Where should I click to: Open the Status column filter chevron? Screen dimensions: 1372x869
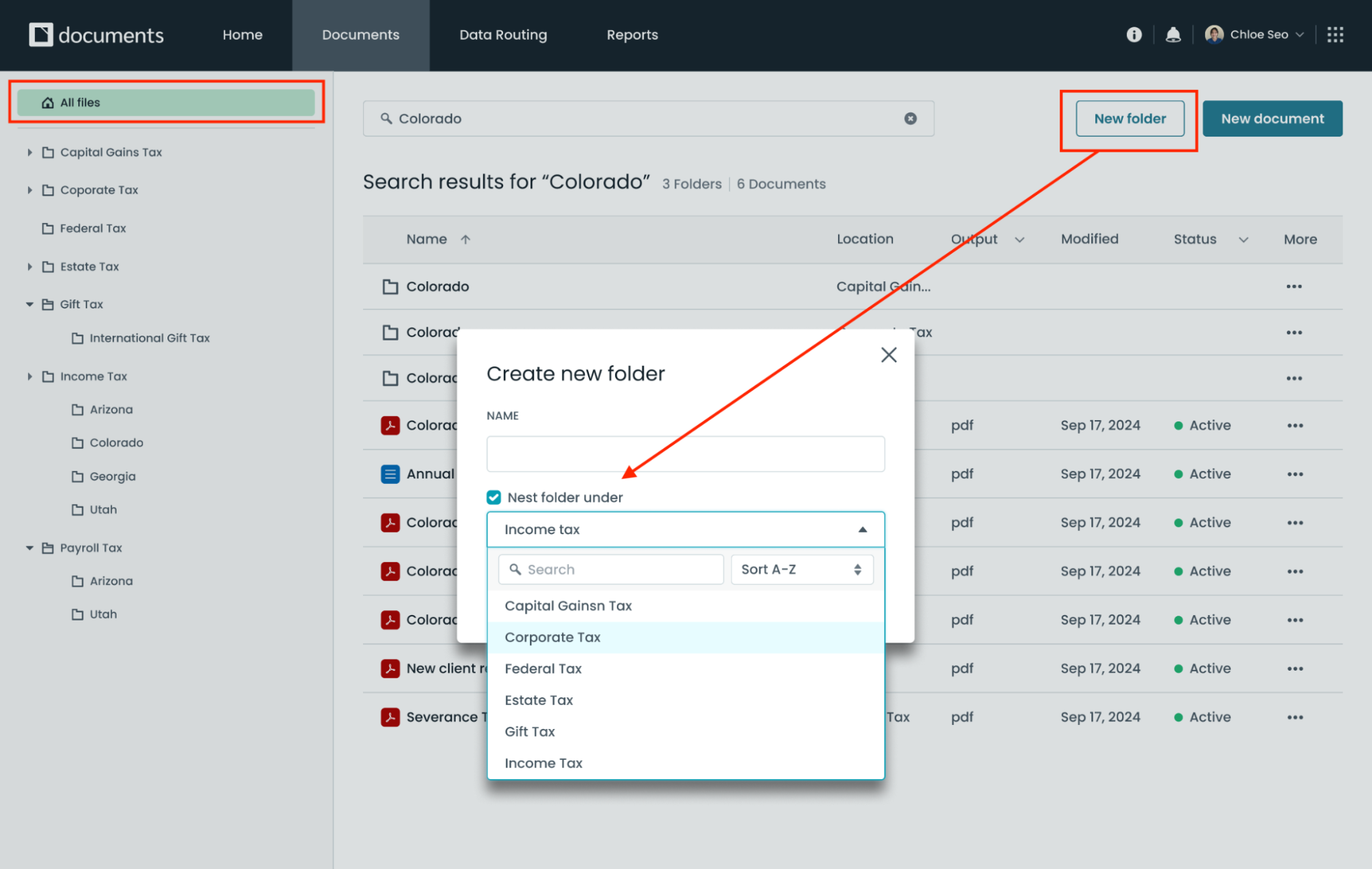(x=1243, y=240)
